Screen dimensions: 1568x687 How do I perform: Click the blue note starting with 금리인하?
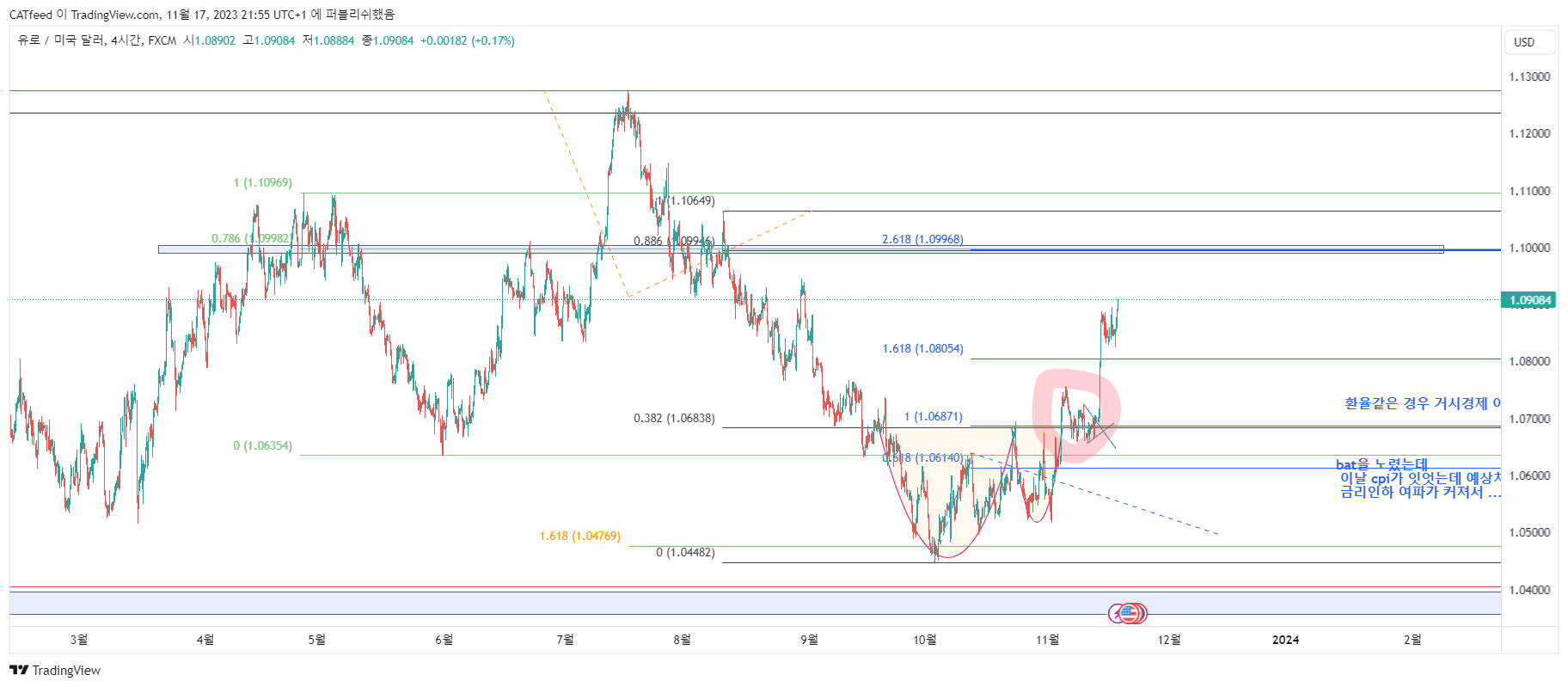1421,492
